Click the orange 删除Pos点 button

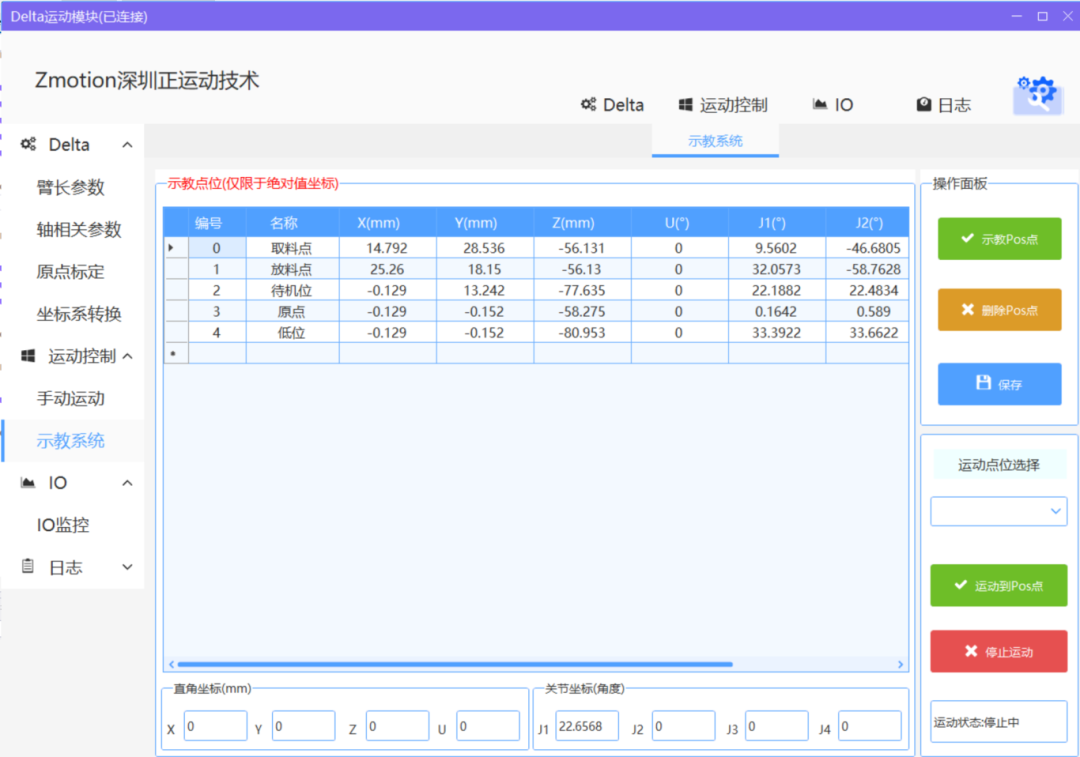coord(999,309)
